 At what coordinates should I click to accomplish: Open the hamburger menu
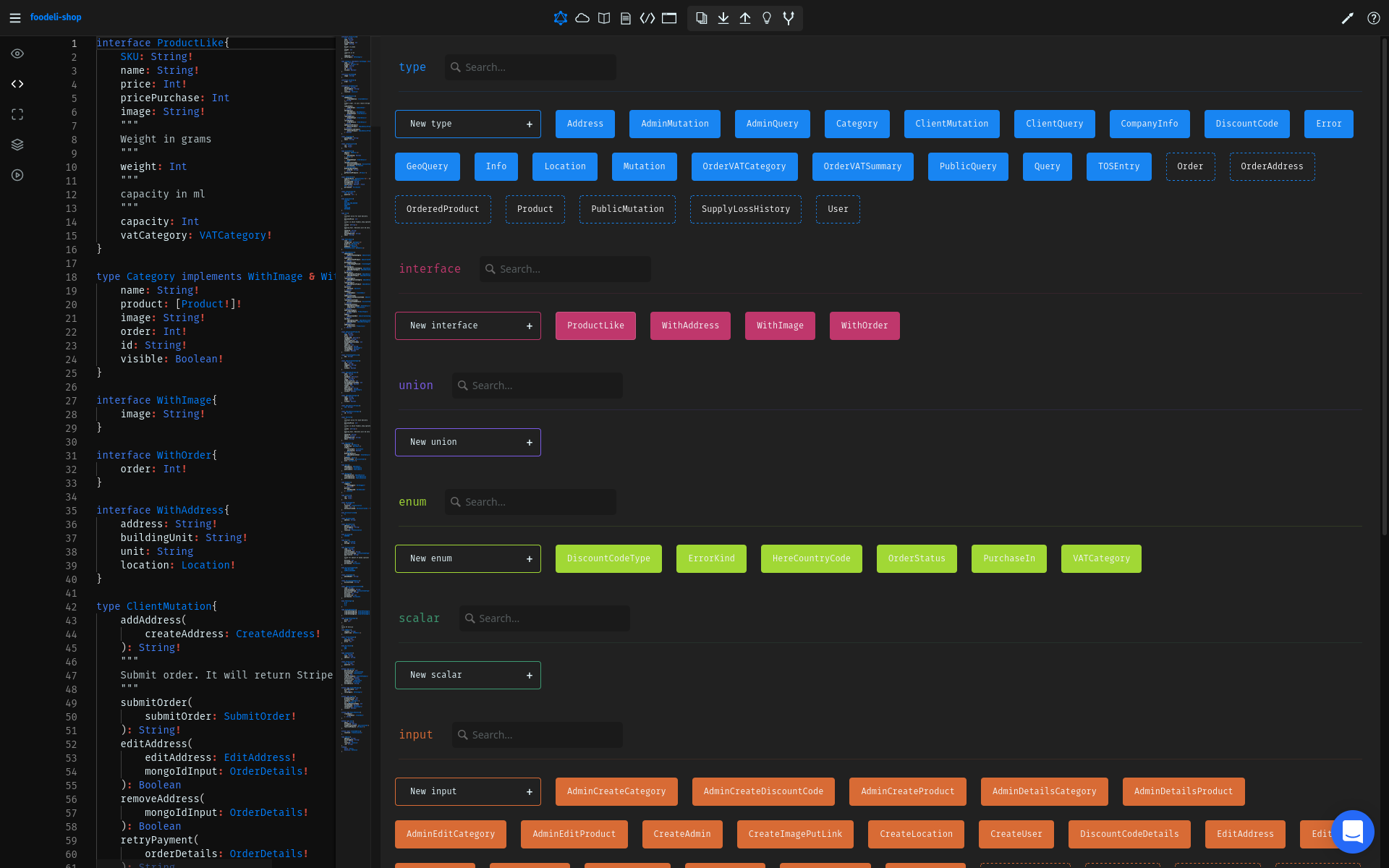[14, 17]
